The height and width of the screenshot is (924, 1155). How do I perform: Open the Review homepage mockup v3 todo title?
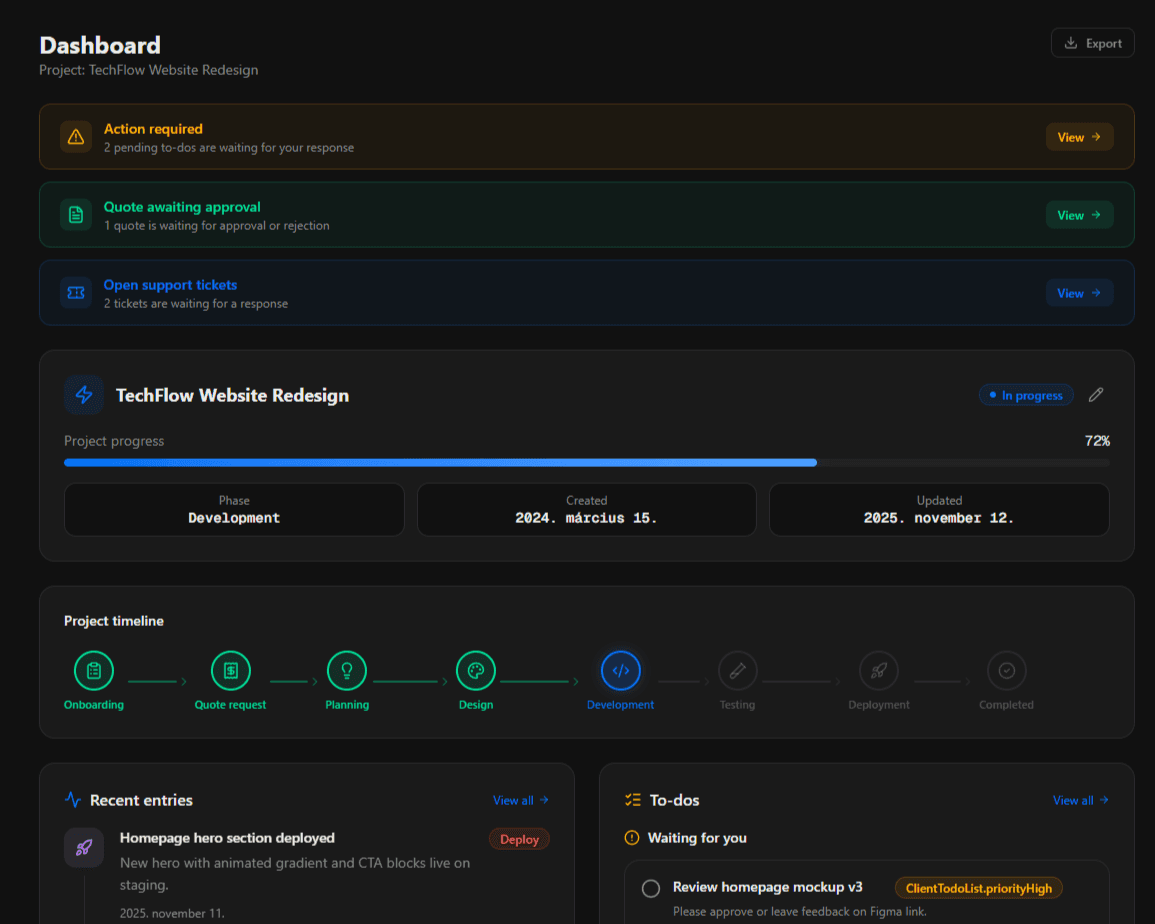(x=768, y=887)
